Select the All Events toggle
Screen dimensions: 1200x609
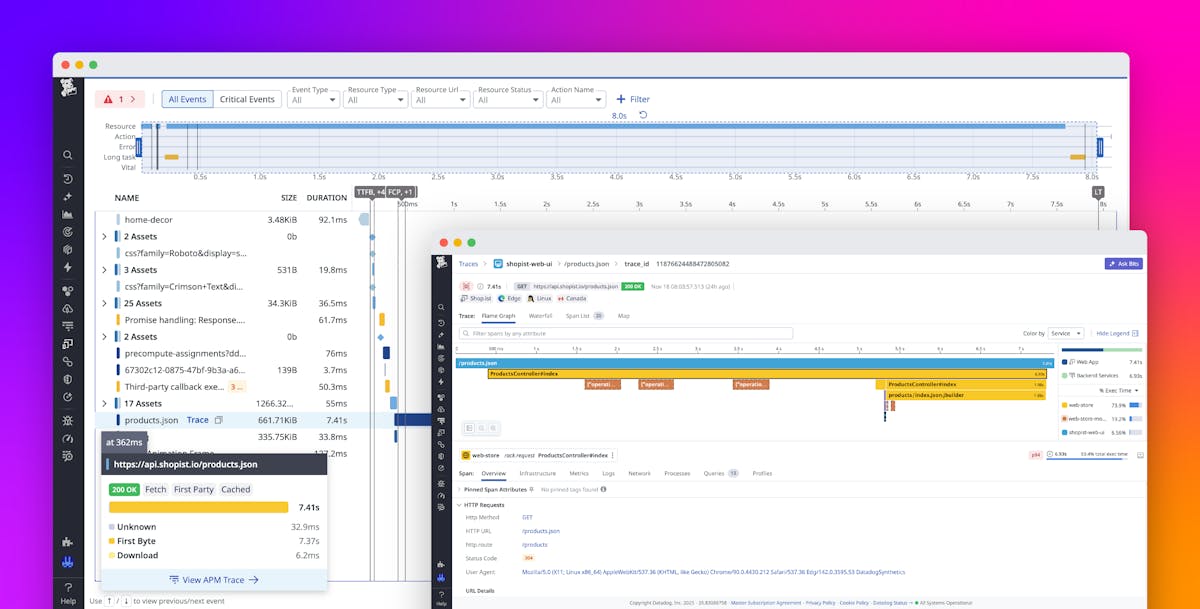pyautogui.click(x=187, y=99)
